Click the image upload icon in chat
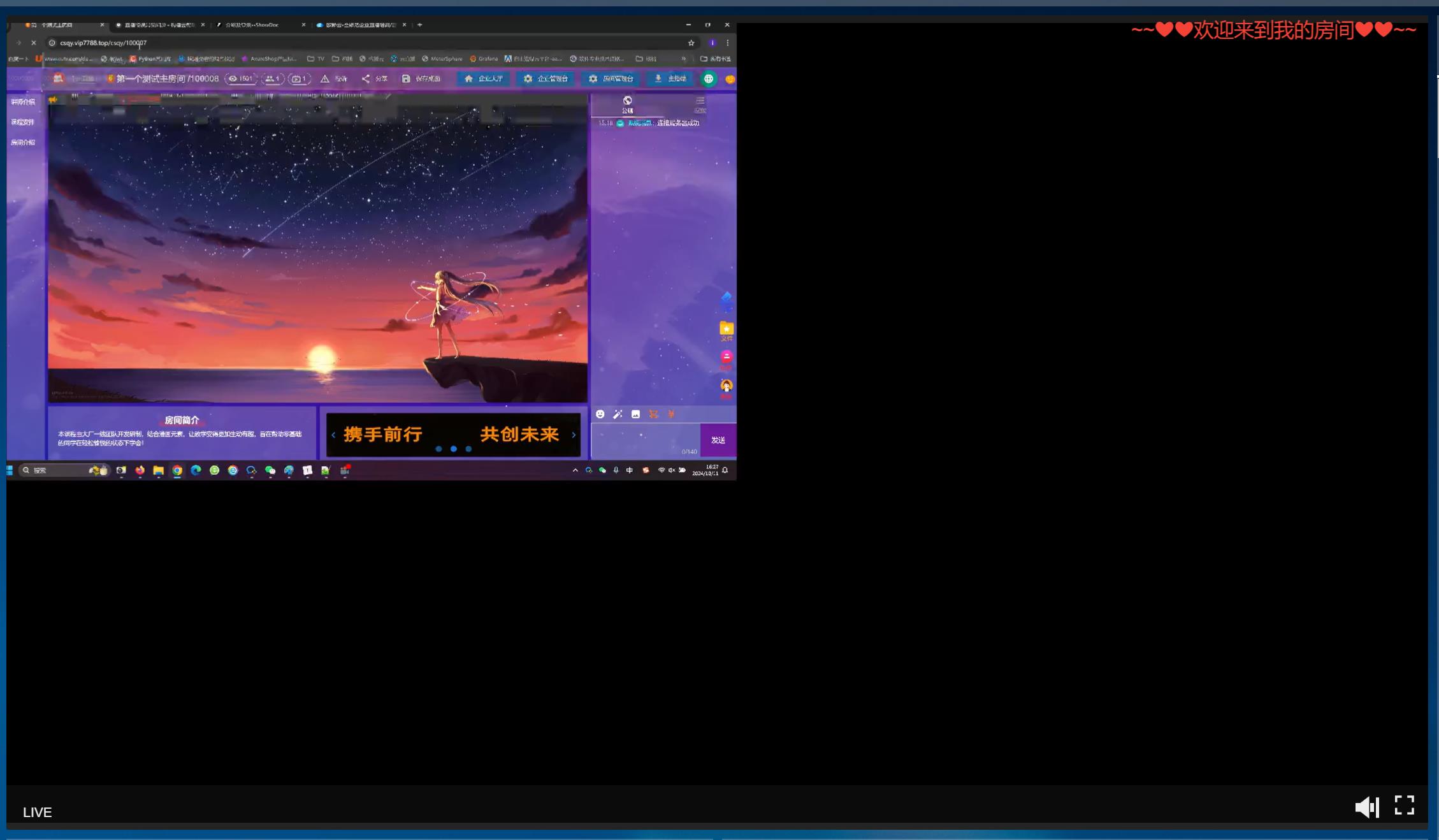The height and width of the screenshot is (840, 1439). (x=635, y=414)
